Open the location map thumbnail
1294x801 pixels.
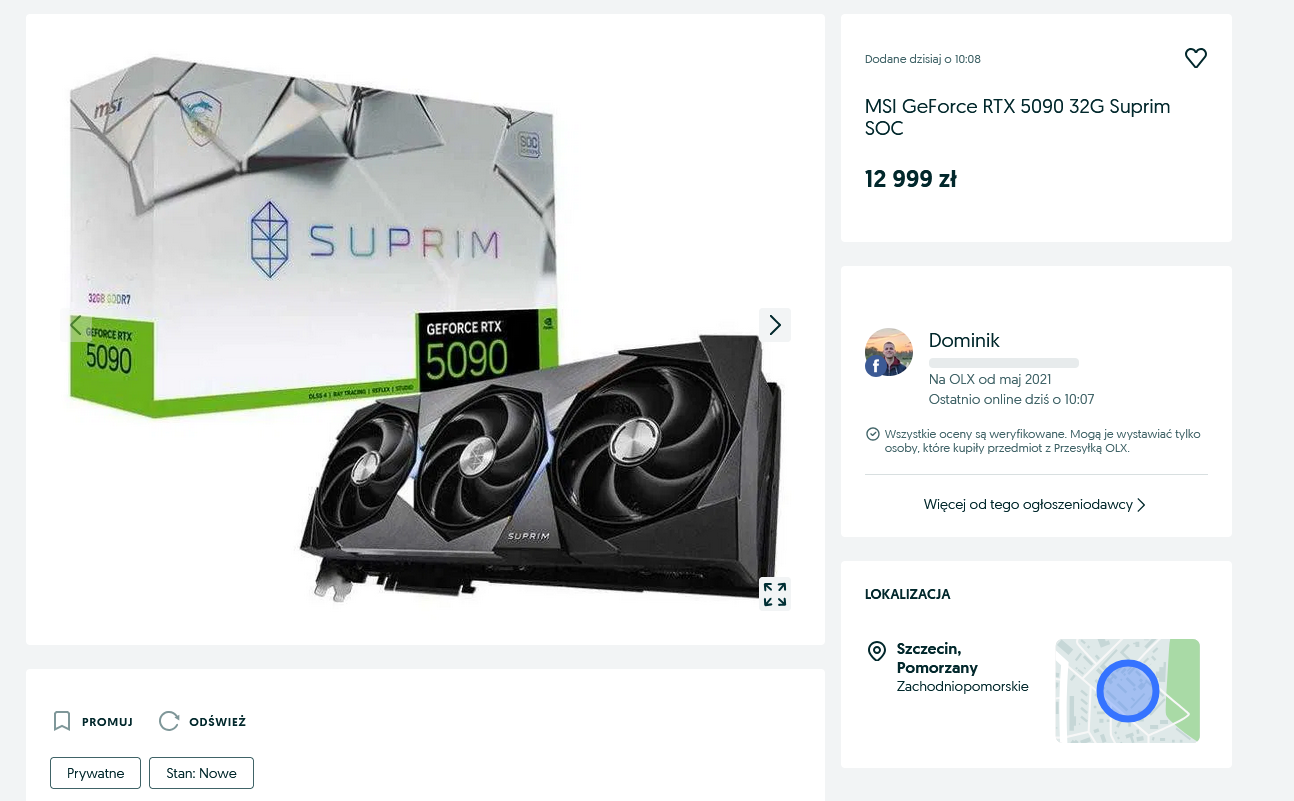point(1127,691)
